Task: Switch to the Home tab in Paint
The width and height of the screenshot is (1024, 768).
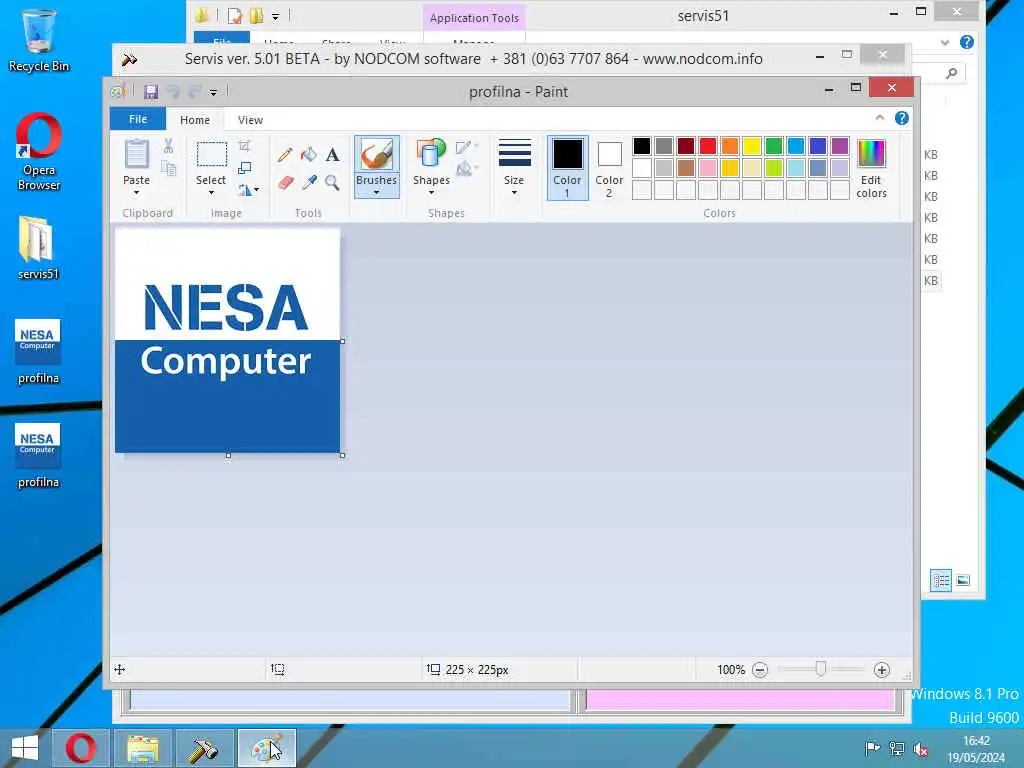Action: pyautogui.click(x=195, y=120)
